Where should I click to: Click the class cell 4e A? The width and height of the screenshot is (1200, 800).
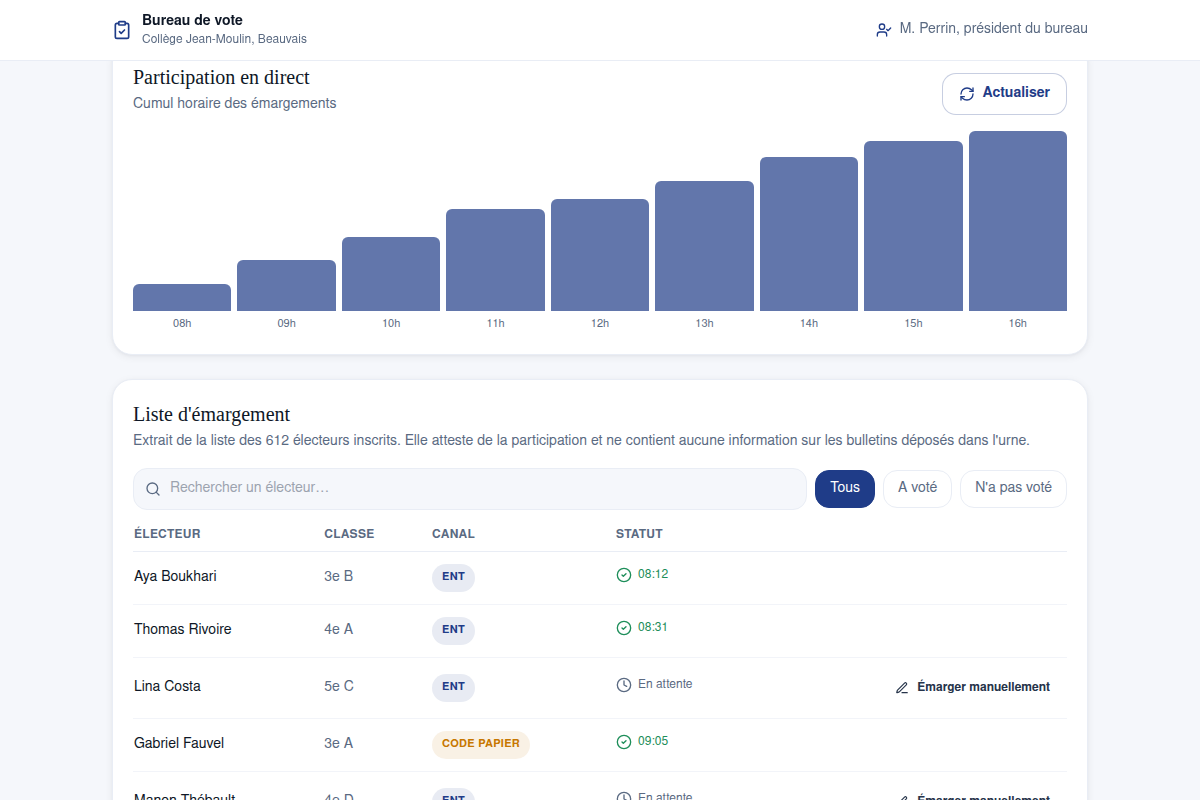338,629
